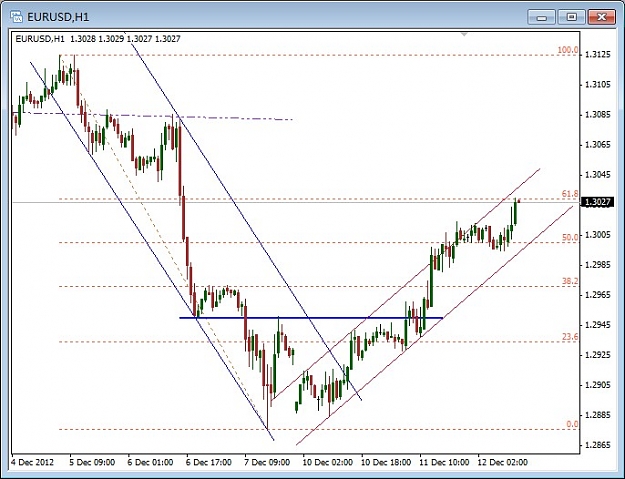
Task: Select the Fibonacci 61.8 level label
Action: (570, 194)
